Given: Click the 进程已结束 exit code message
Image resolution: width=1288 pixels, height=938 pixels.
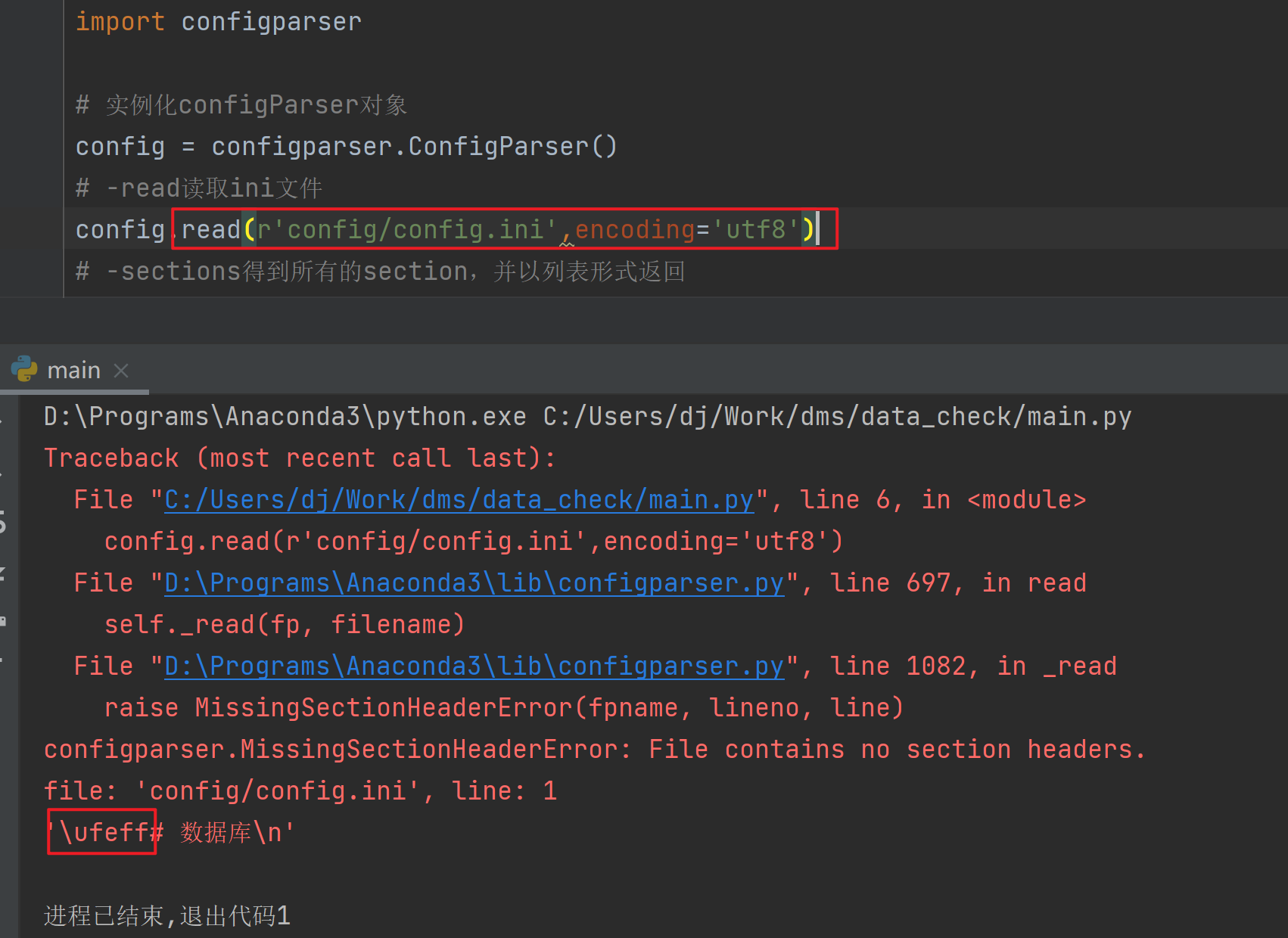Looking at the screenshot, I should (x=166, y=915).
